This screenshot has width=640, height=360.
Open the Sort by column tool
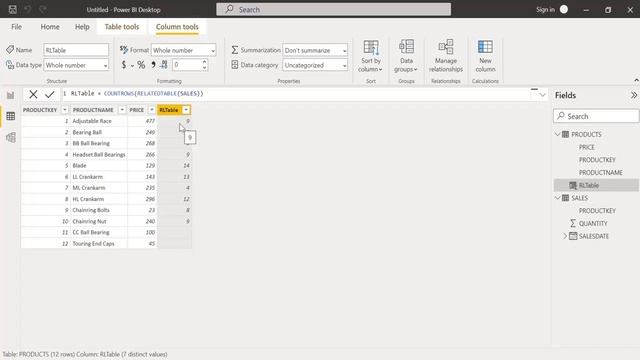(x=371, y=57)
